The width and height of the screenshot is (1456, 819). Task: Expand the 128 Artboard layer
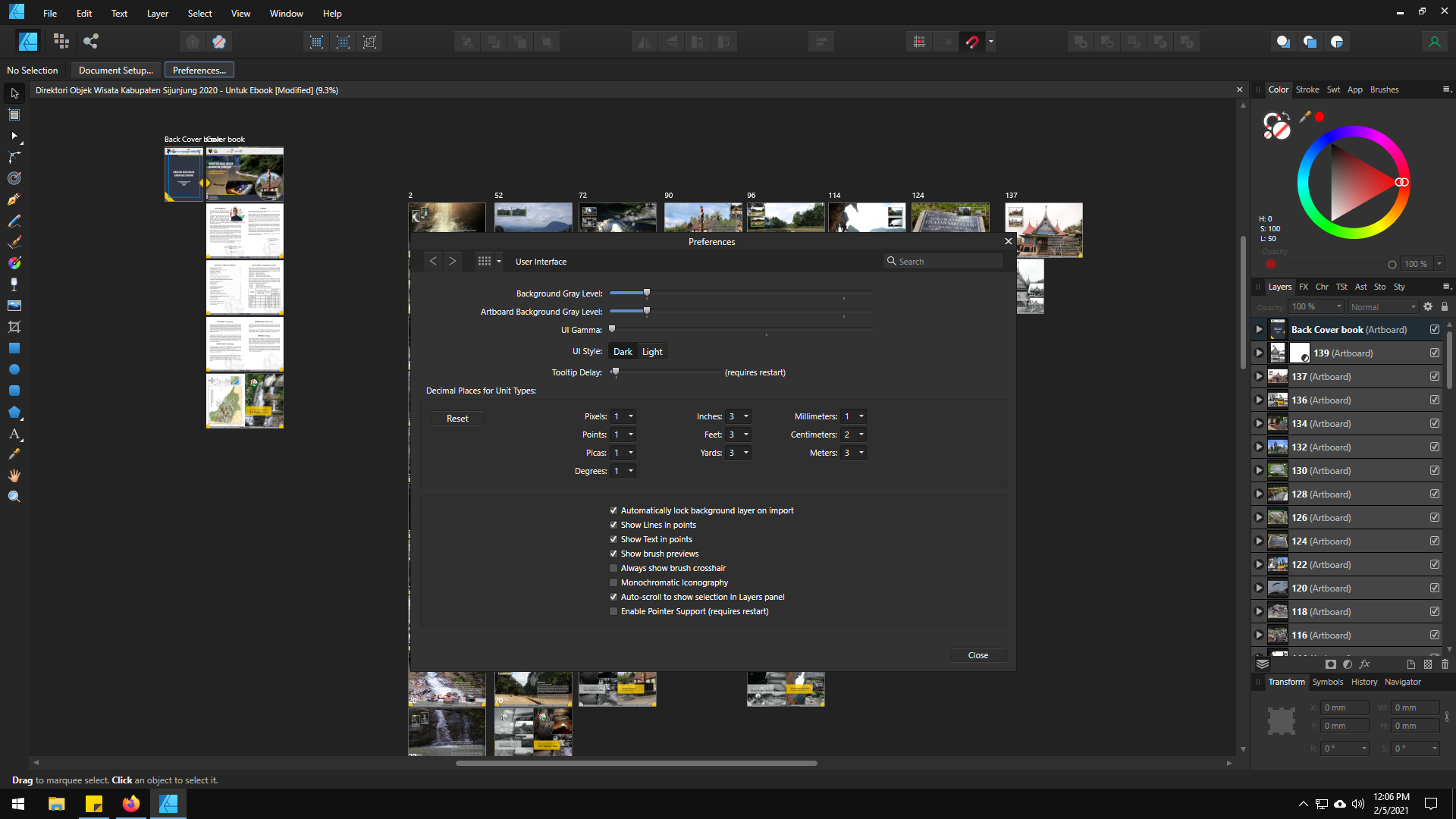click(1259, 494)
